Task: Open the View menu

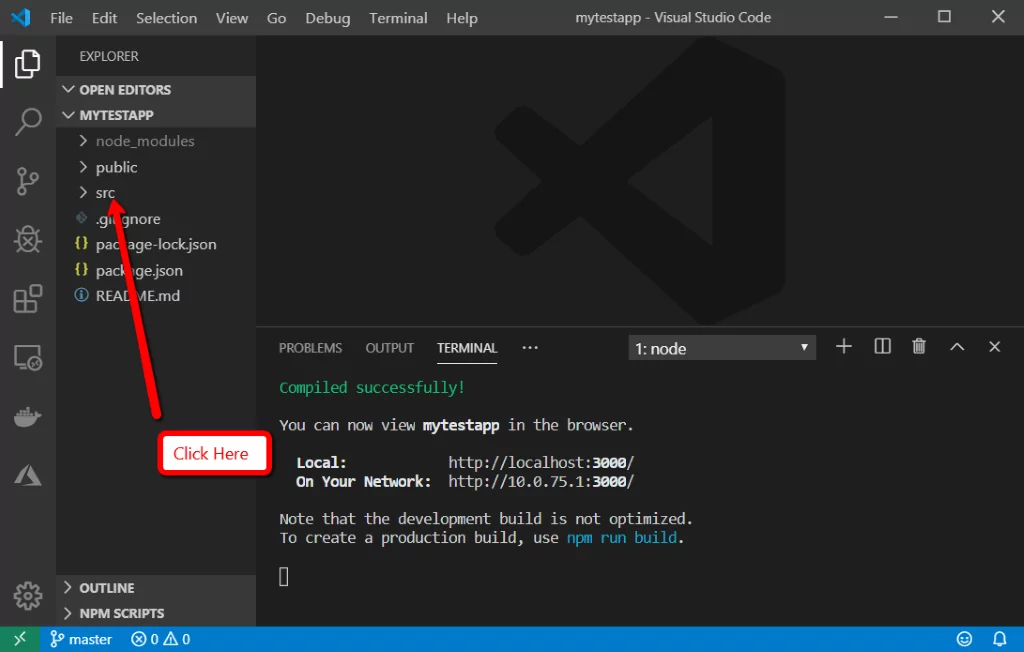Action: click(x=232, y=18)
